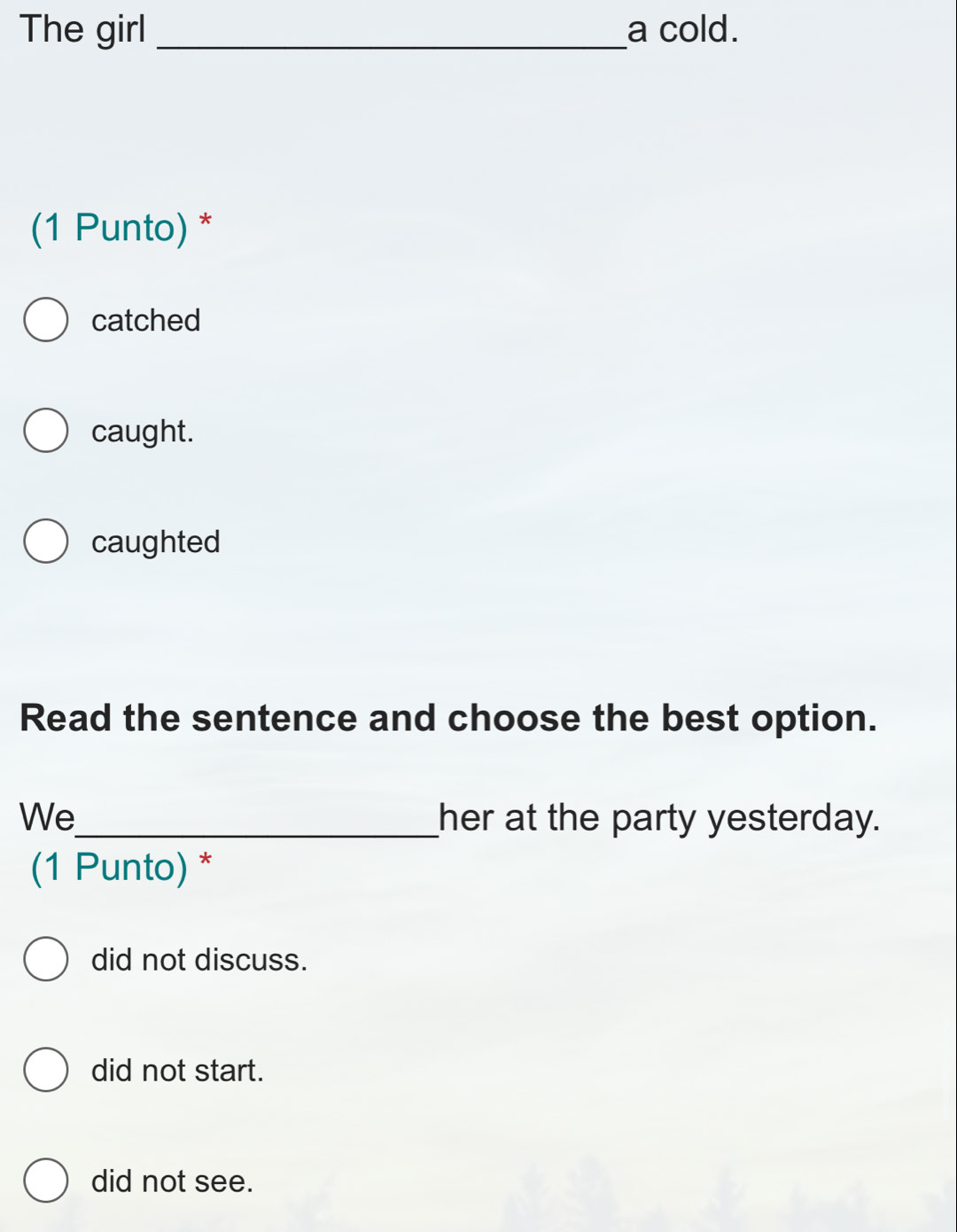The image size is (957, 1232).
Task: Select 'did not discuss.' radio button
Action: 46,959
